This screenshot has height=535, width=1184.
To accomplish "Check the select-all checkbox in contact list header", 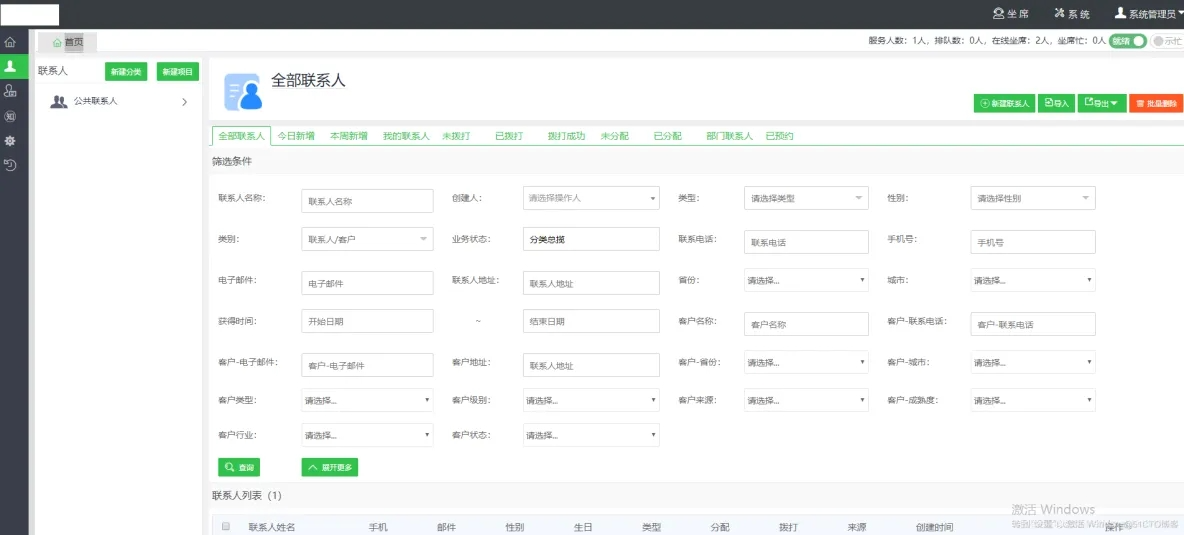I will coord(226,527).
